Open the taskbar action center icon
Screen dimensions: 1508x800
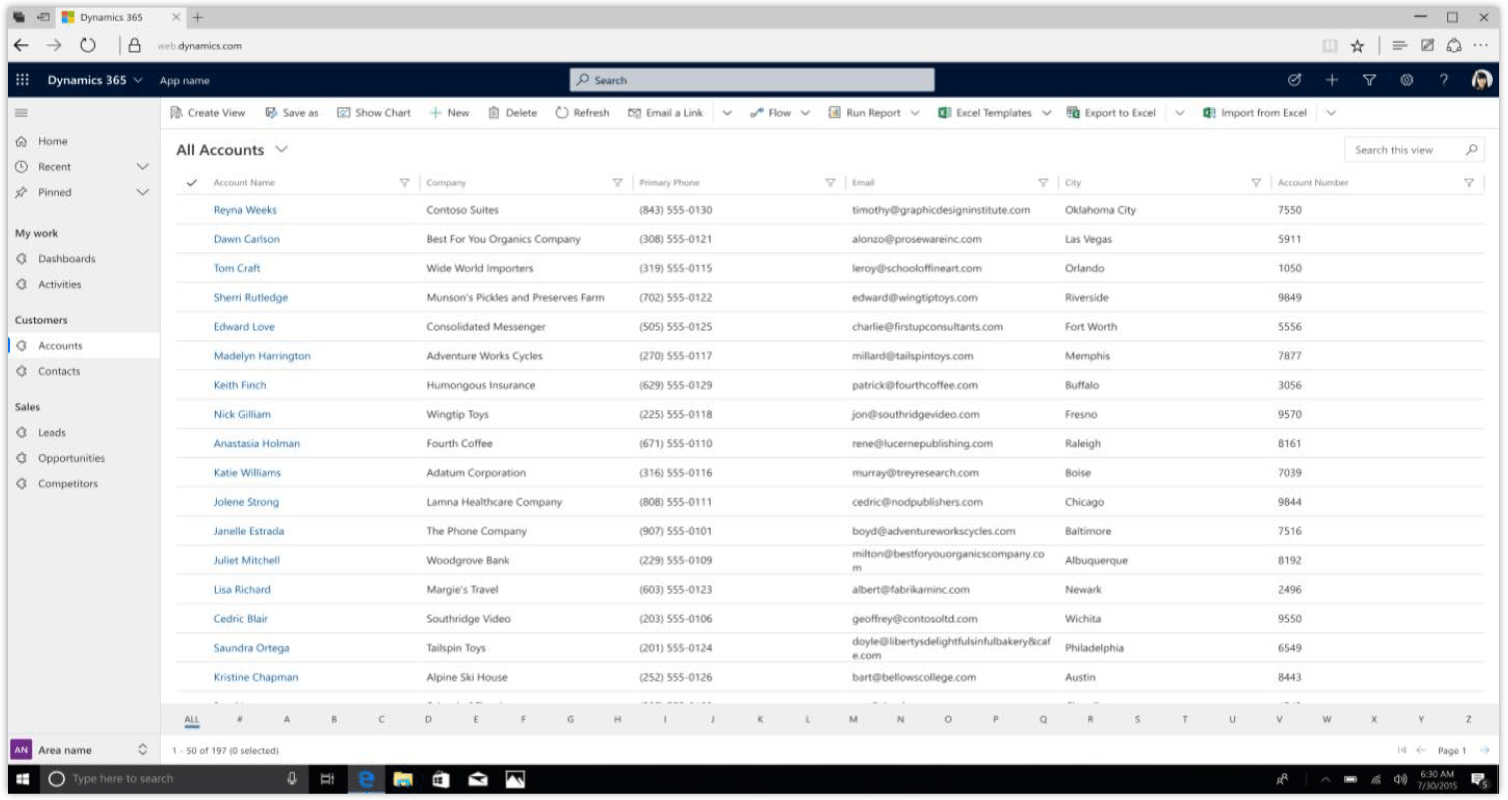(x=1478, y=779)
